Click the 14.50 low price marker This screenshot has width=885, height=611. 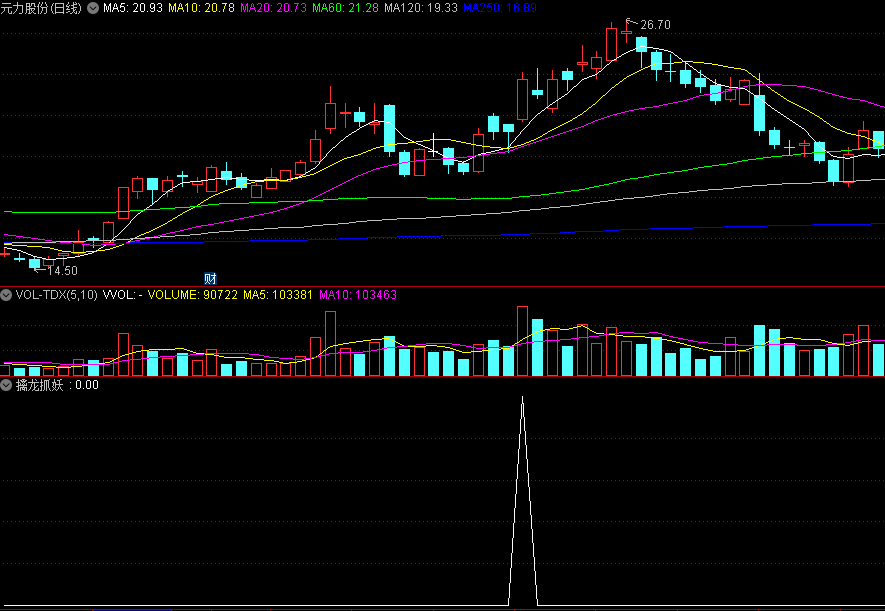tap(62, 271)
